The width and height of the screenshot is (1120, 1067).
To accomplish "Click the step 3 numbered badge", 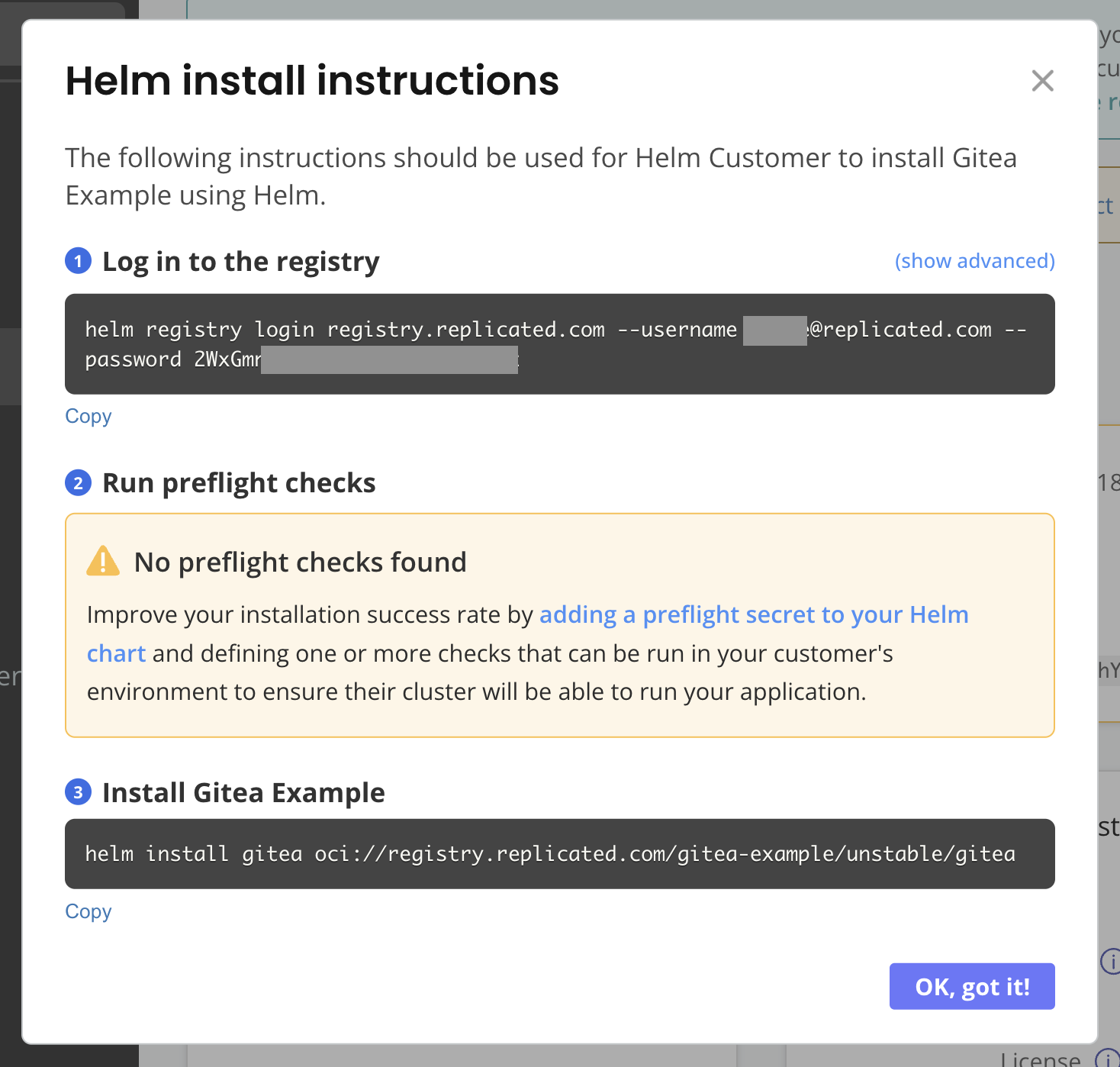I will [78, 793].
